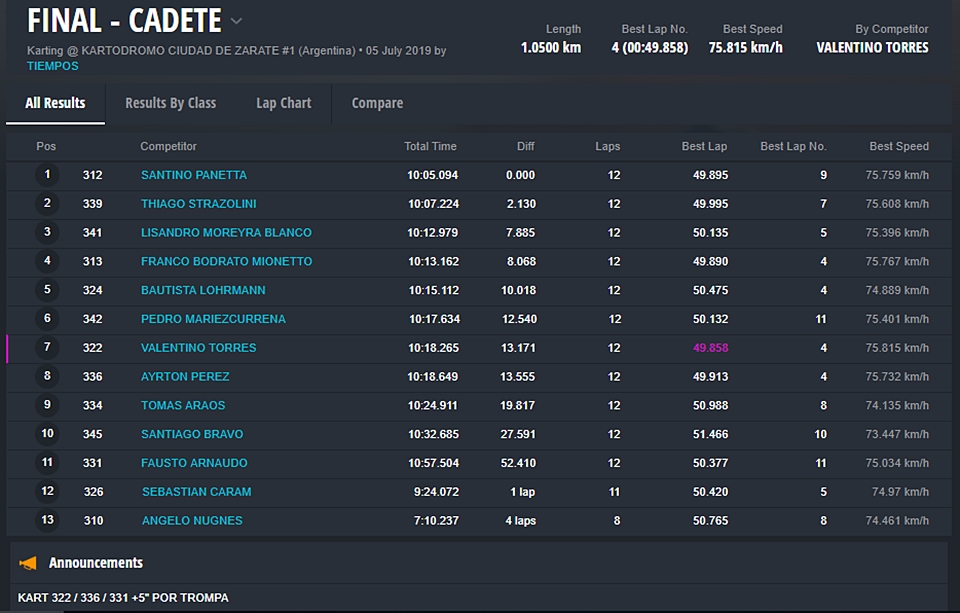Image resolution: width=960 pixels, height=613 pixels.
Task: Click position 13 badge for Angelo Nugnes
Action: click(47, 520)
